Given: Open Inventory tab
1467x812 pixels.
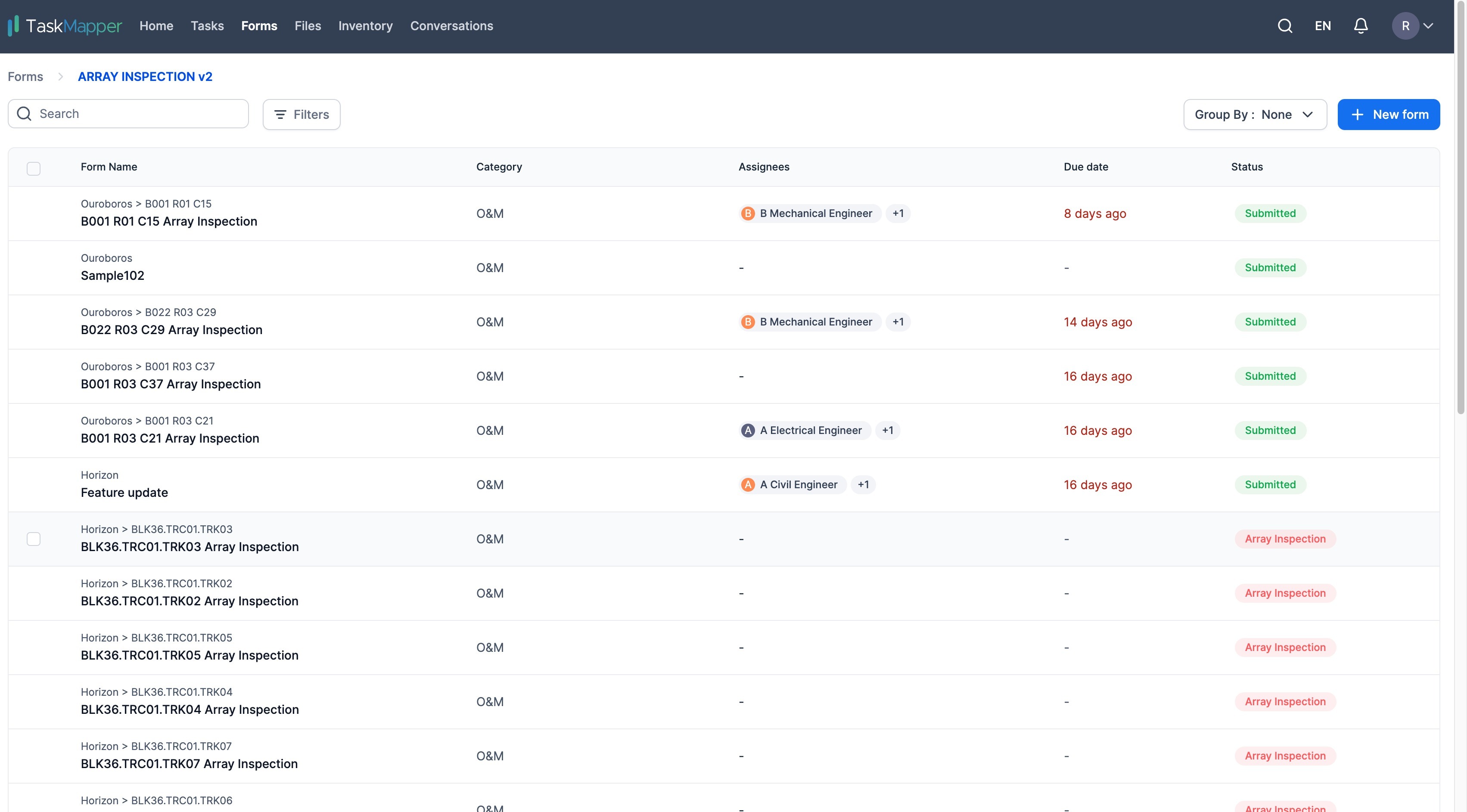Looking at the screenshot, I should 365,26.
